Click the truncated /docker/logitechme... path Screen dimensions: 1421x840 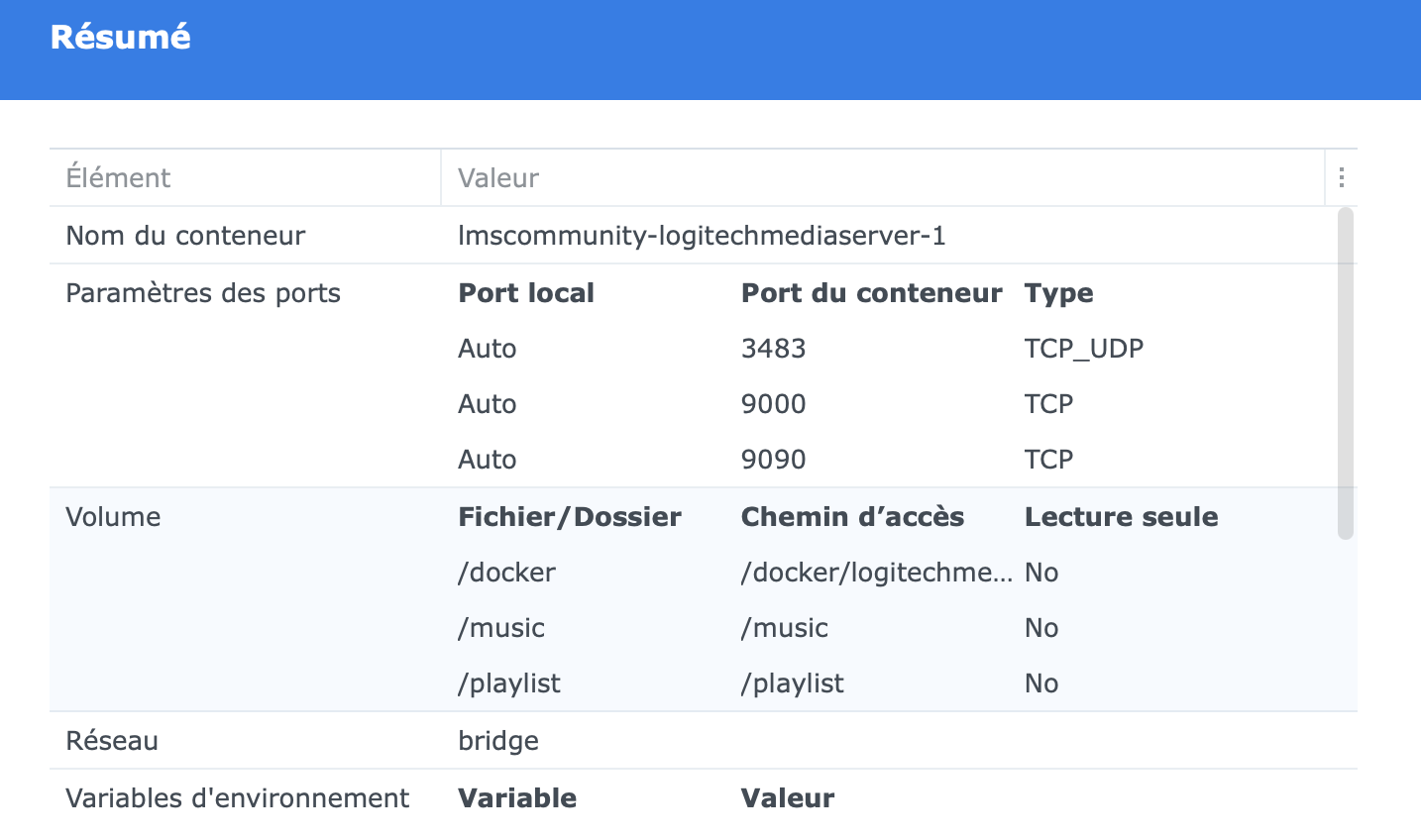[876, 573]
